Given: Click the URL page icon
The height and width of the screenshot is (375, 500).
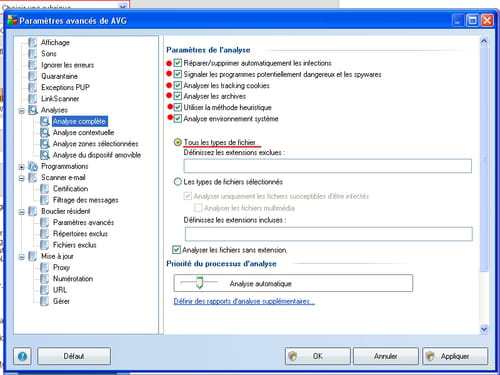Looking at the screenshot, I should [44, 290].
